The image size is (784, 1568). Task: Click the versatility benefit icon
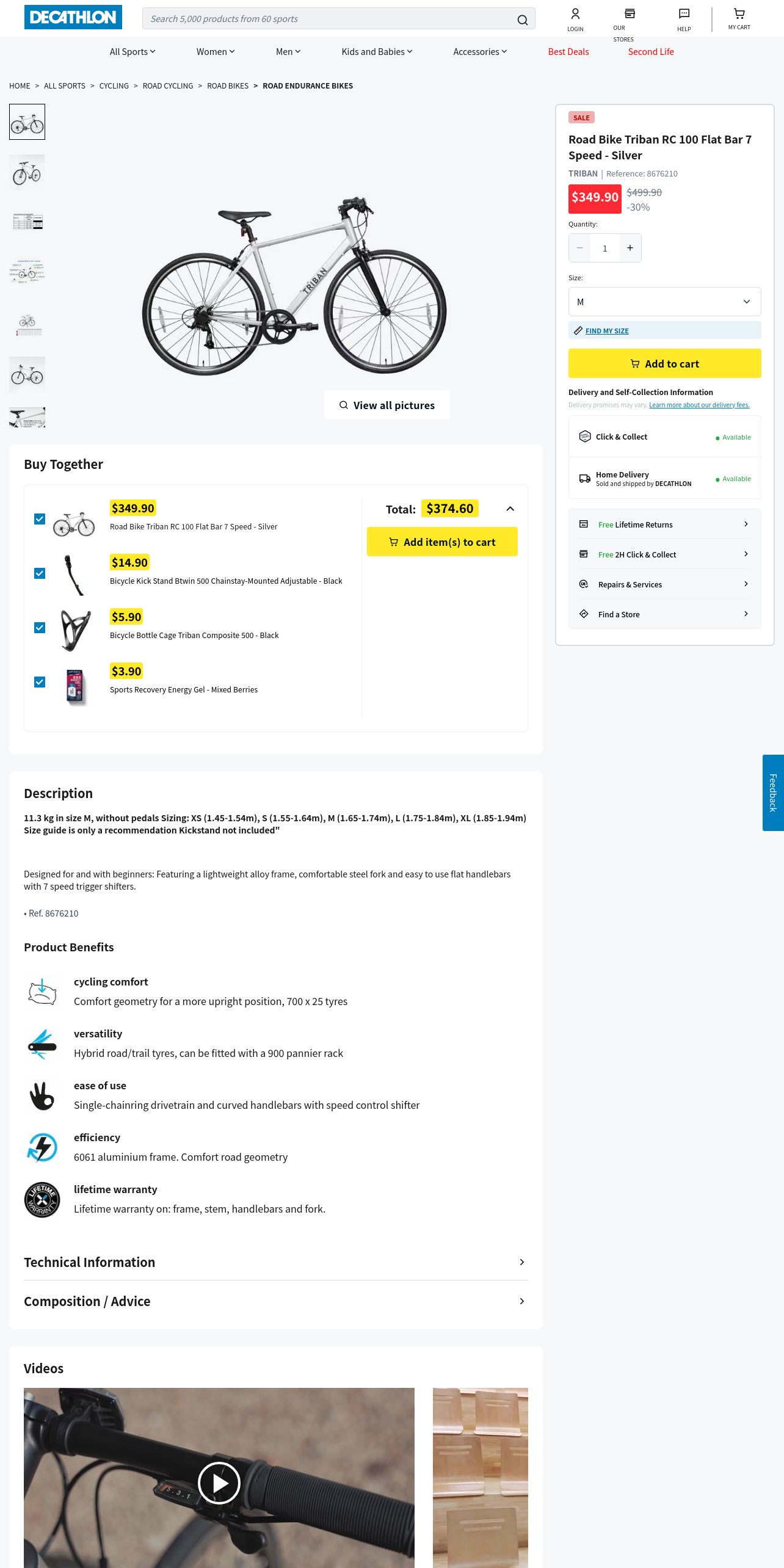(42, 1044)
